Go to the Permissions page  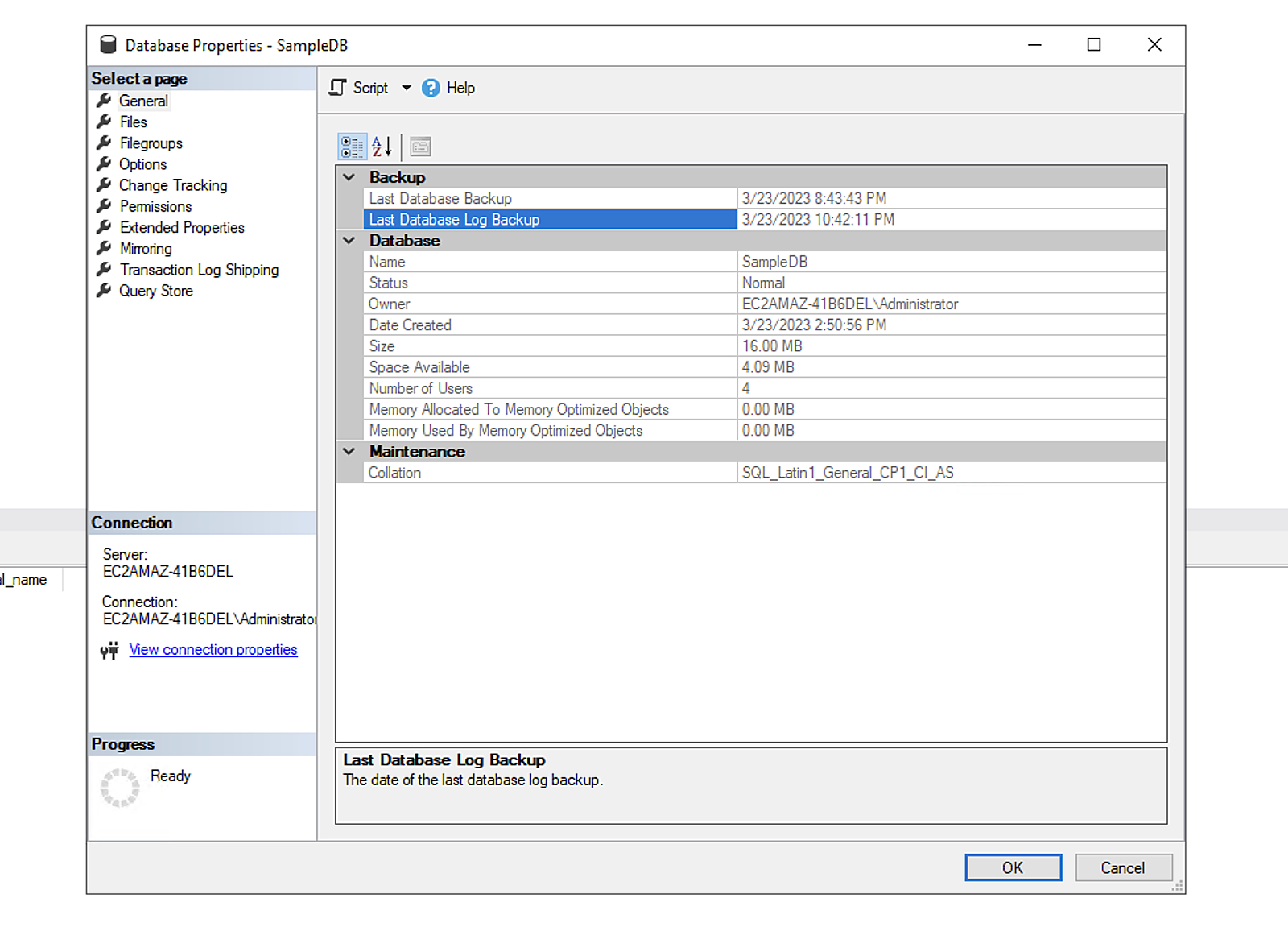pyautogui.click(x=155, y=206)
